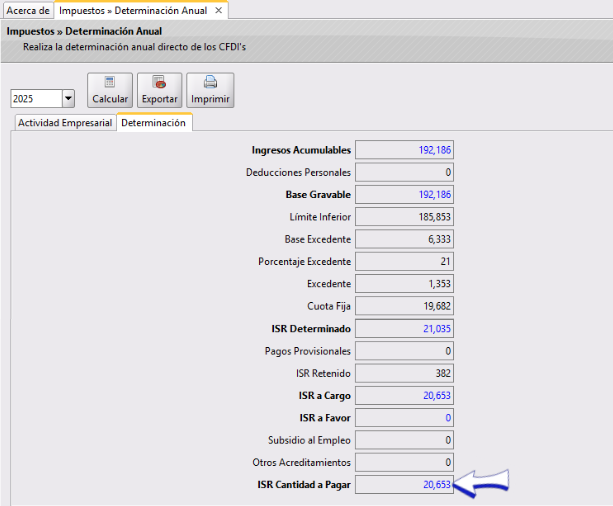
Task: Switch to the Actividad Empresarial tab
Action: (x=65, y=123)
